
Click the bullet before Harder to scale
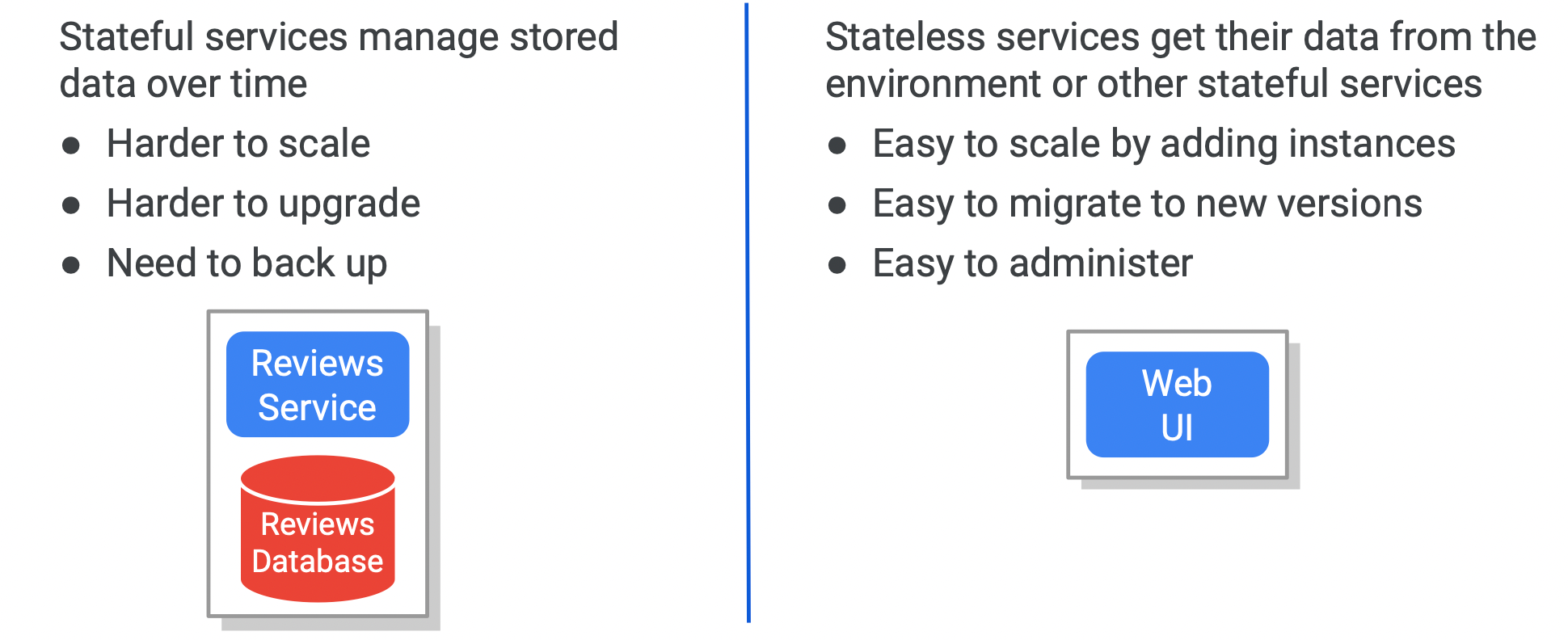(71, 145)
